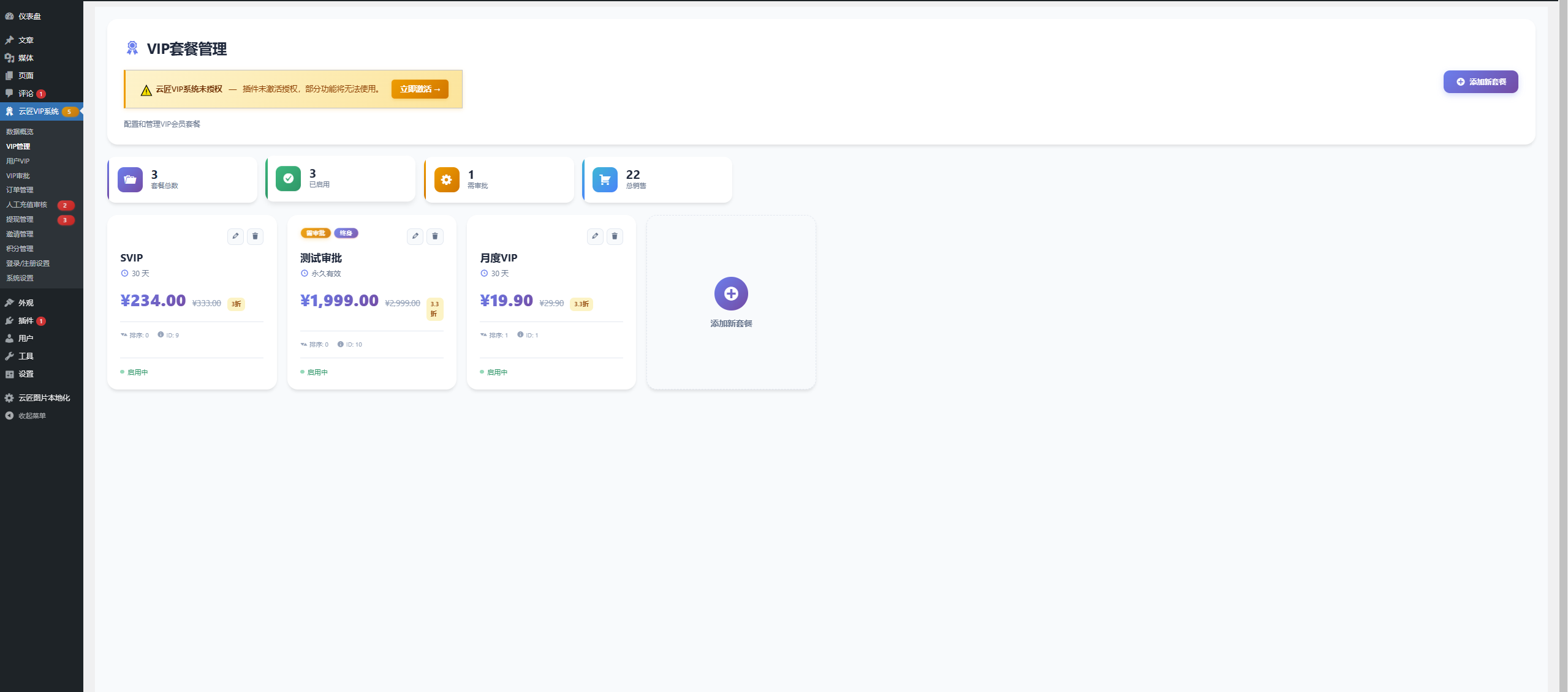Click the round plus icon 添加新套餐
The height and width of the screenshot is (692, 1568).
point(730,294)
